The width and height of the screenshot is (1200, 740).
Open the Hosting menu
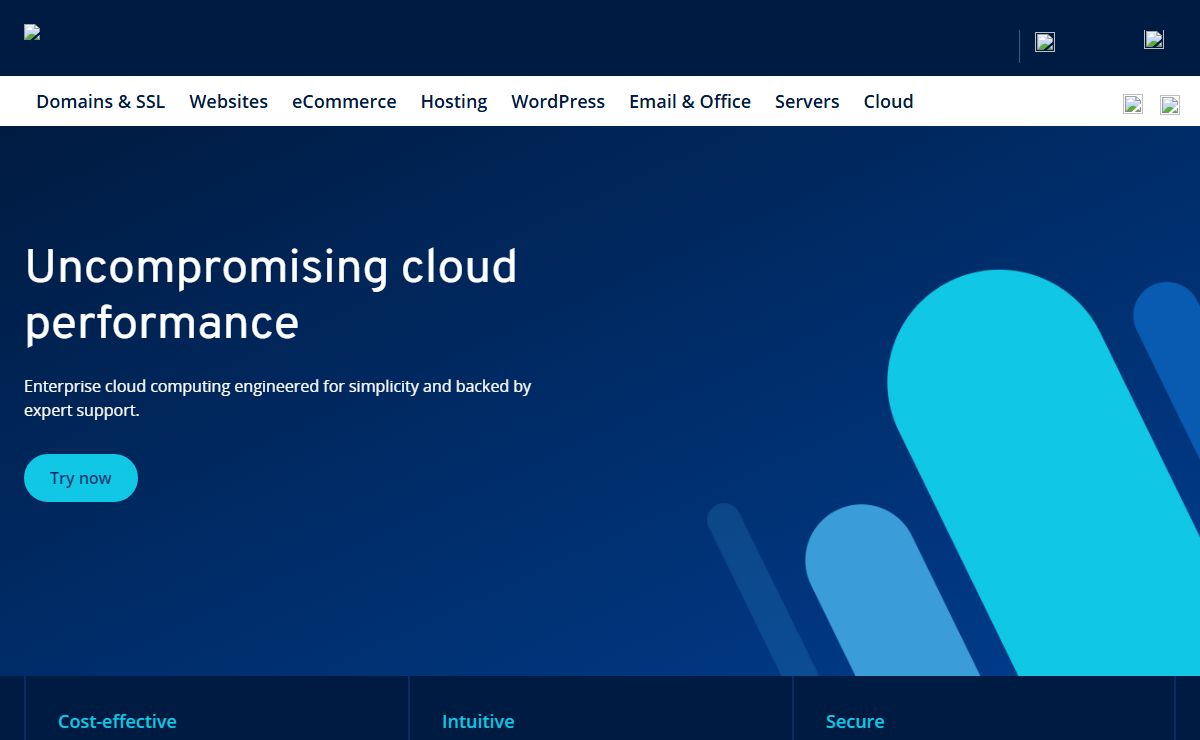(x=454, y=101)
